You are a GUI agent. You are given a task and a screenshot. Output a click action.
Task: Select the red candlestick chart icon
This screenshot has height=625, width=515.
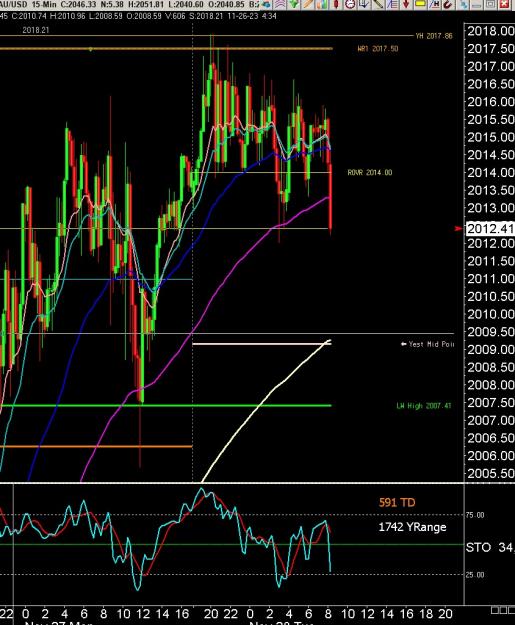point(336,4)
